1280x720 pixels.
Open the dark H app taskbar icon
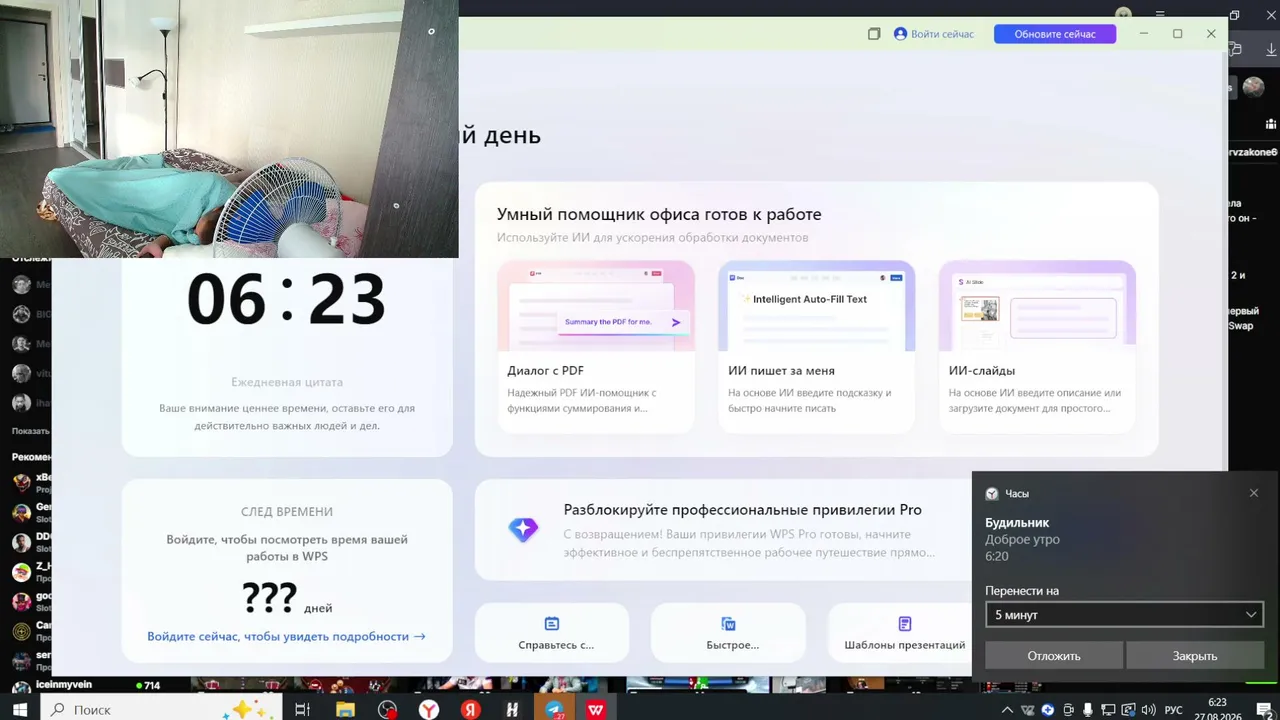pyautogui.click(x=512, y=709)
